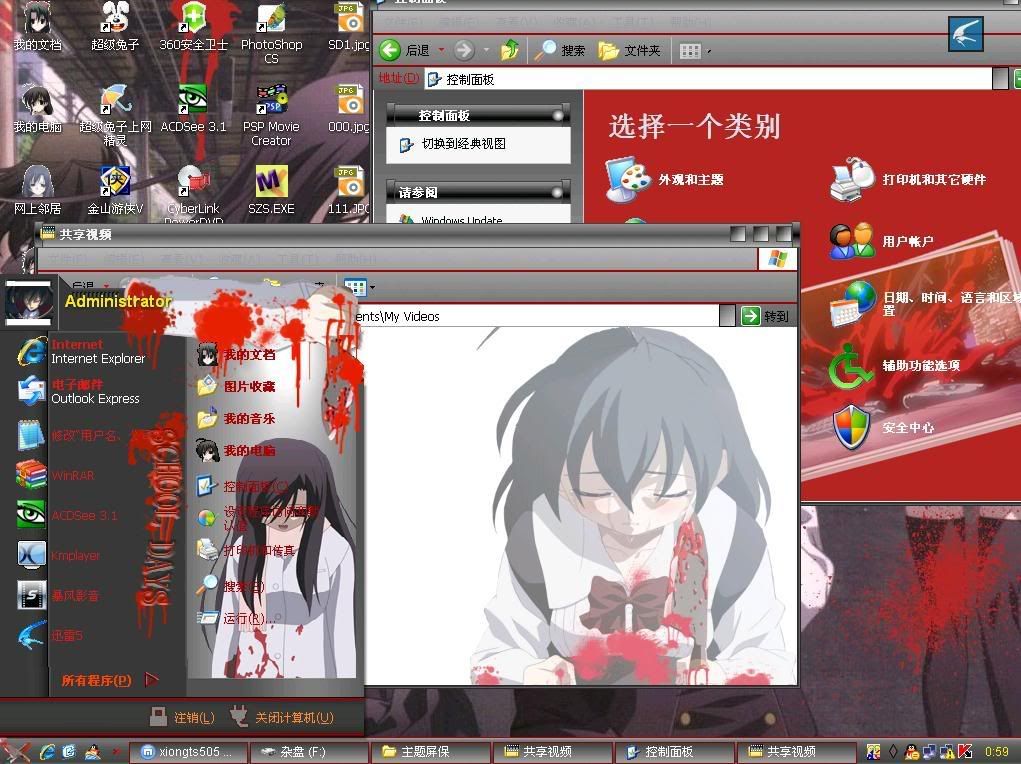
Task: Open 用户帐户 category in Control Panel
Action: coord(882,242)
